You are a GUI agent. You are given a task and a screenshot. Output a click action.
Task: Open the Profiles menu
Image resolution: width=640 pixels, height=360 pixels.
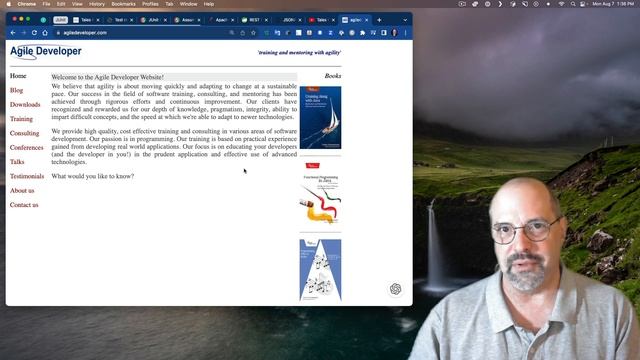tap(150, 4)
